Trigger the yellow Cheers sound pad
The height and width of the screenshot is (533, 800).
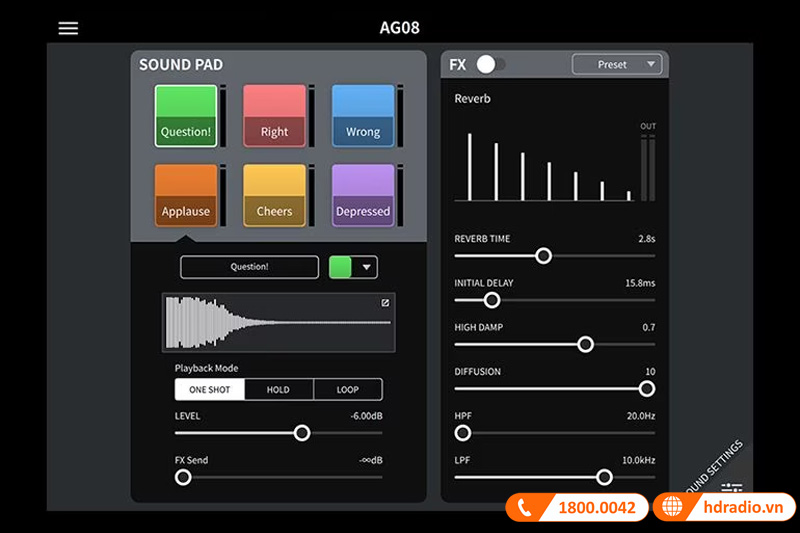pos(274,196)
